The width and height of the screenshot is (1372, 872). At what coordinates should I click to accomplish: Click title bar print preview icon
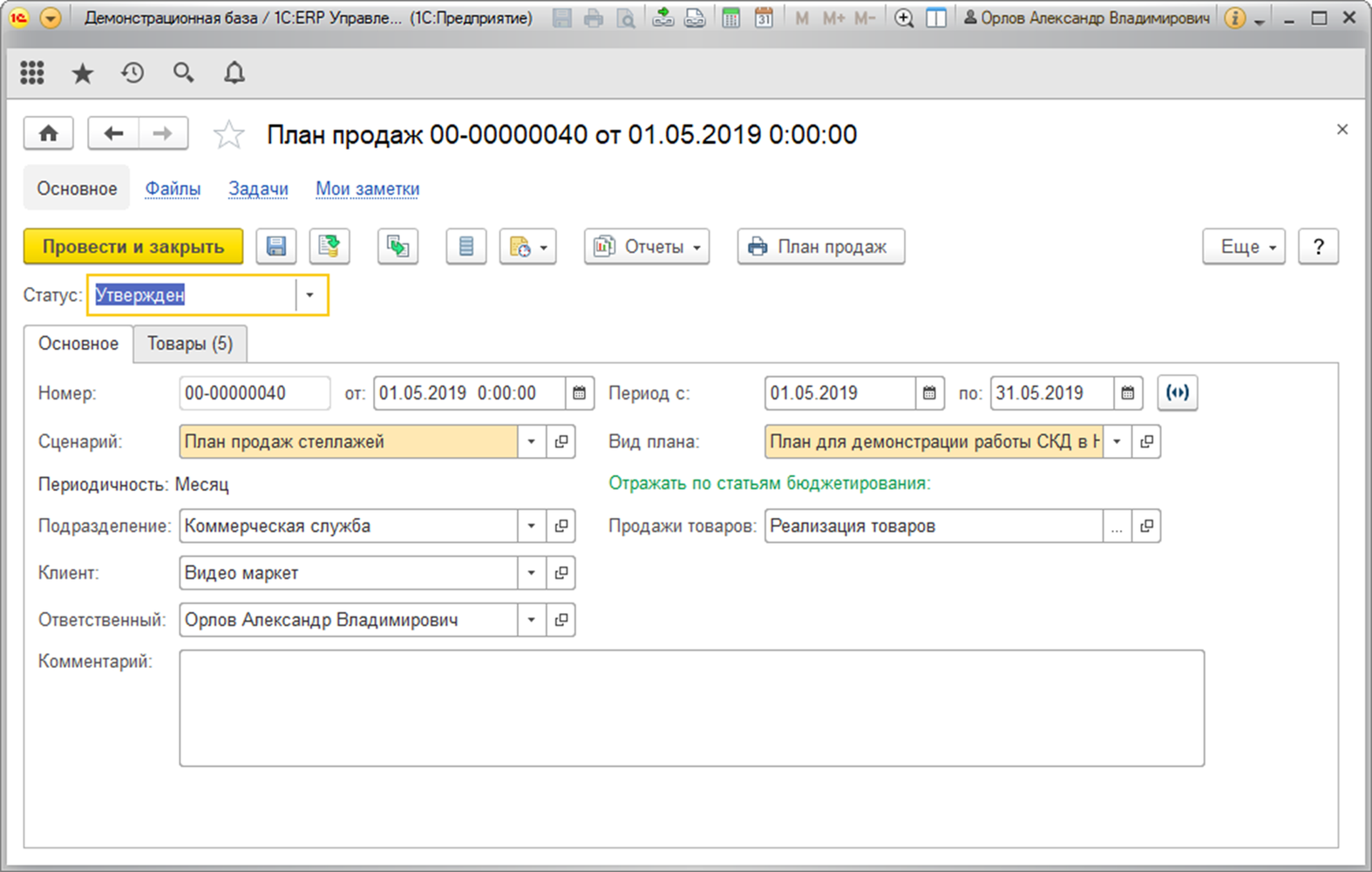(625, 17)
